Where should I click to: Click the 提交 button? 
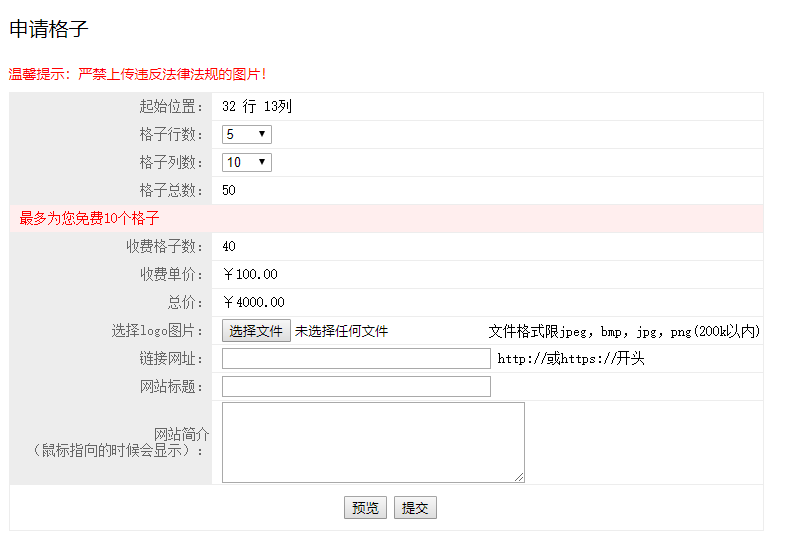tap(415, 508)
